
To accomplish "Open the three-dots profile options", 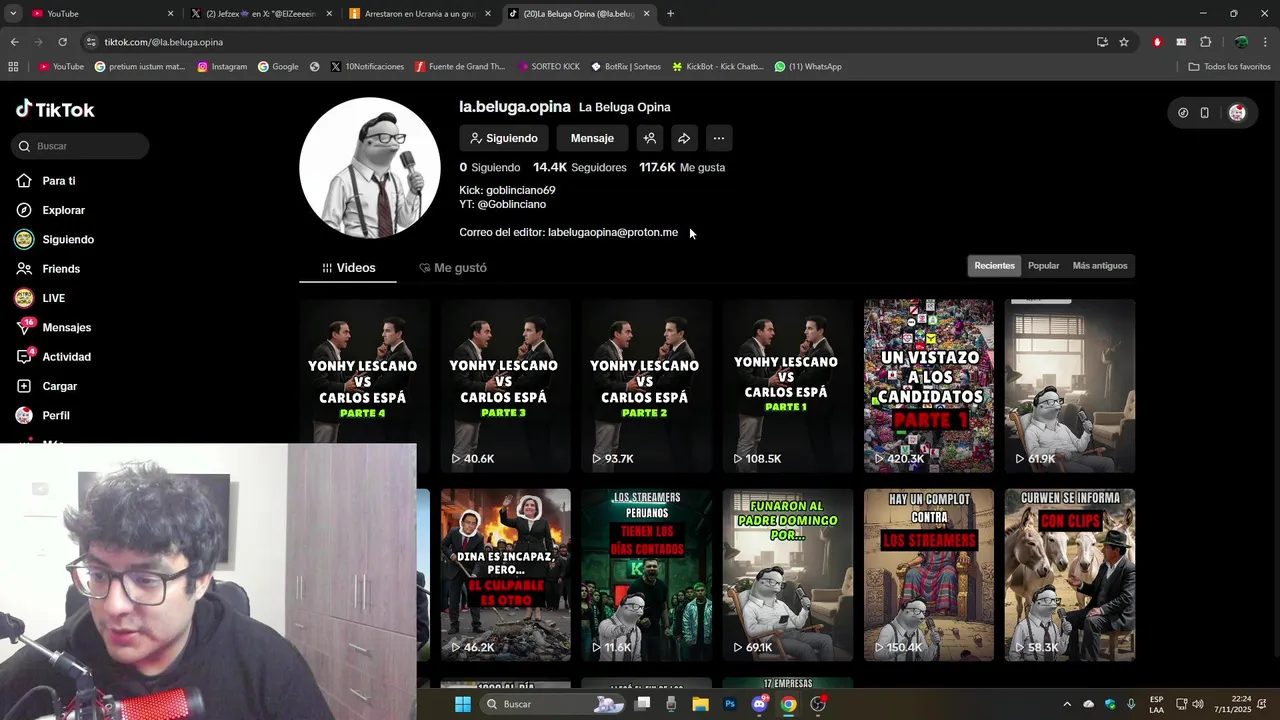I will (718, 138).
